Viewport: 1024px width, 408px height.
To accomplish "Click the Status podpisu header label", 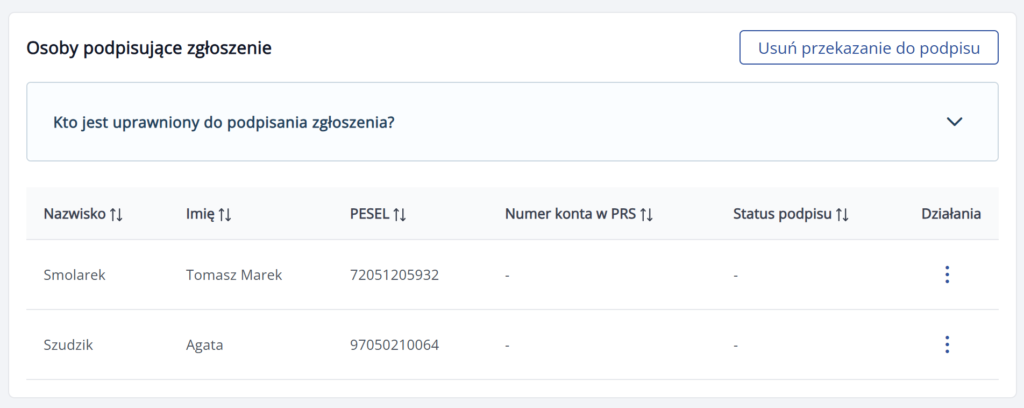I will (782, 213).
